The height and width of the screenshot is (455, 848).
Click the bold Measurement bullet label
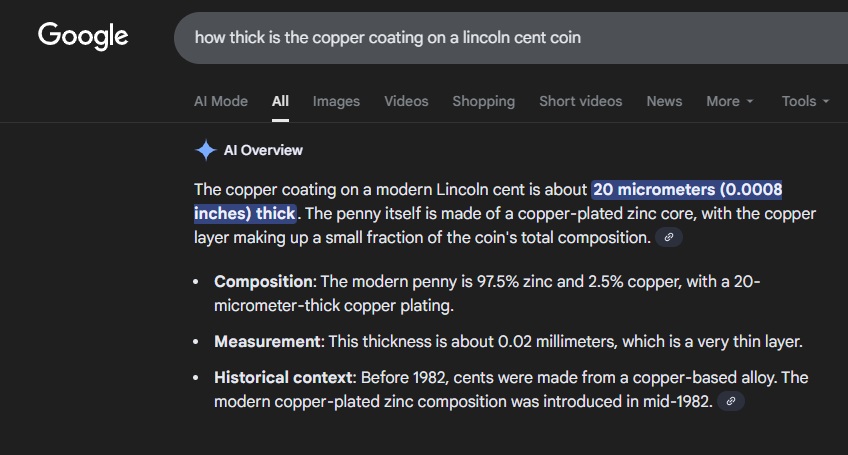[x=268, y=341]
